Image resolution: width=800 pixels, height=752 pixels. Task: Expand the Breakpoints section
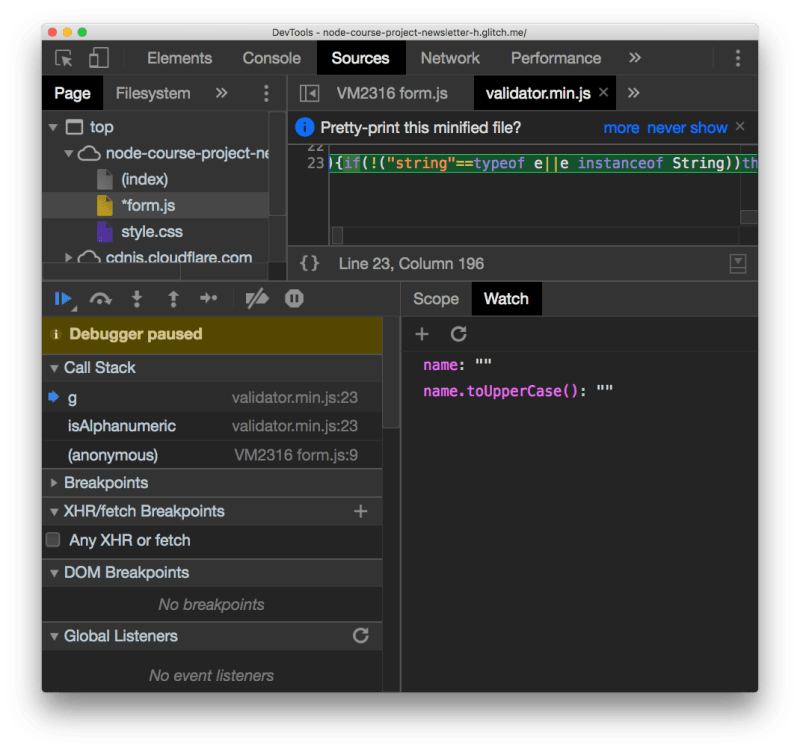[x=53, y=483]
